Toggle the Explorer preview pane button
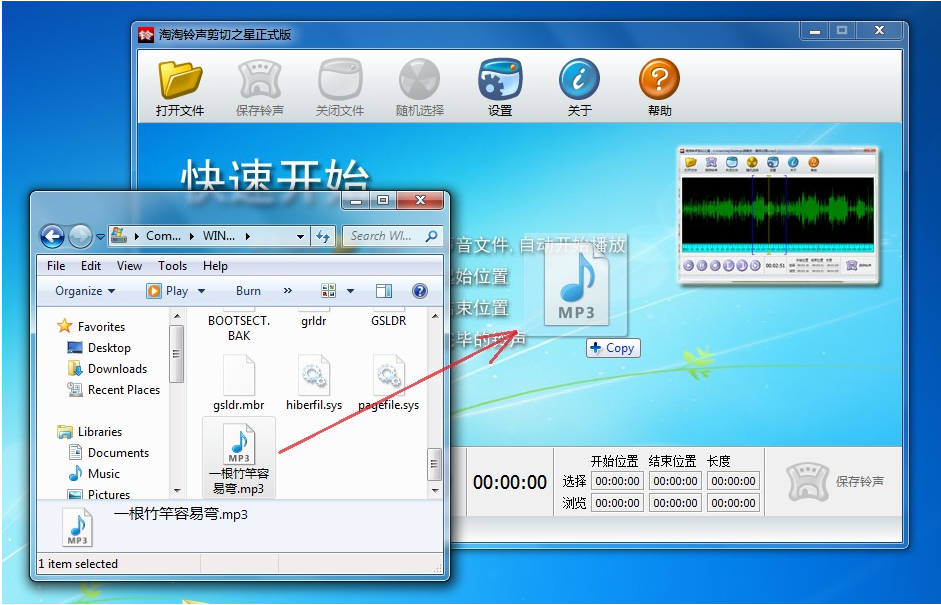Screen dimensions: 941x605 (x=384, y=291)
